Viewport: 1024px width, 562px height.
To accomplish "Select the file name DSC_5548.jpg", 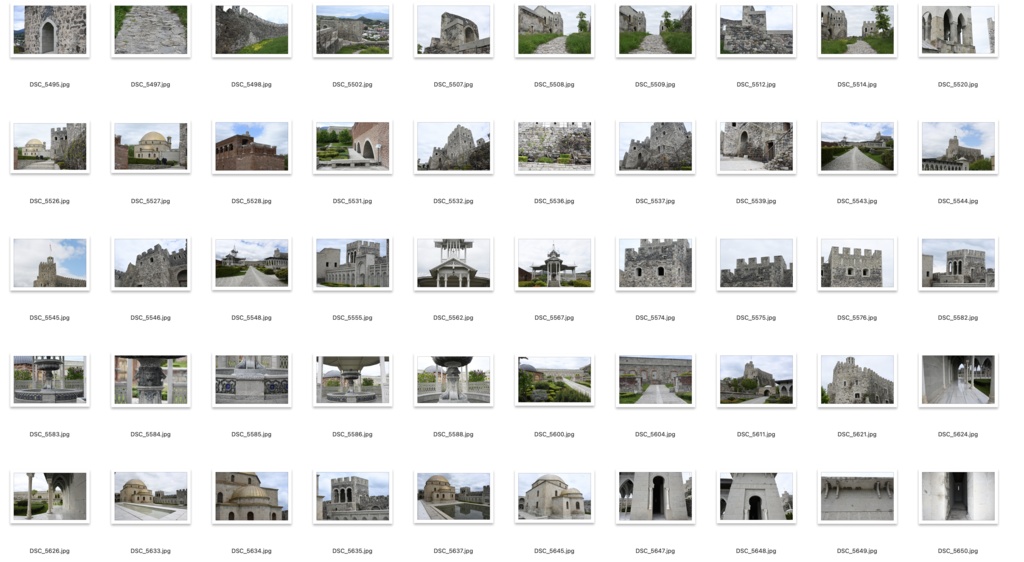I will pos(251,318).
